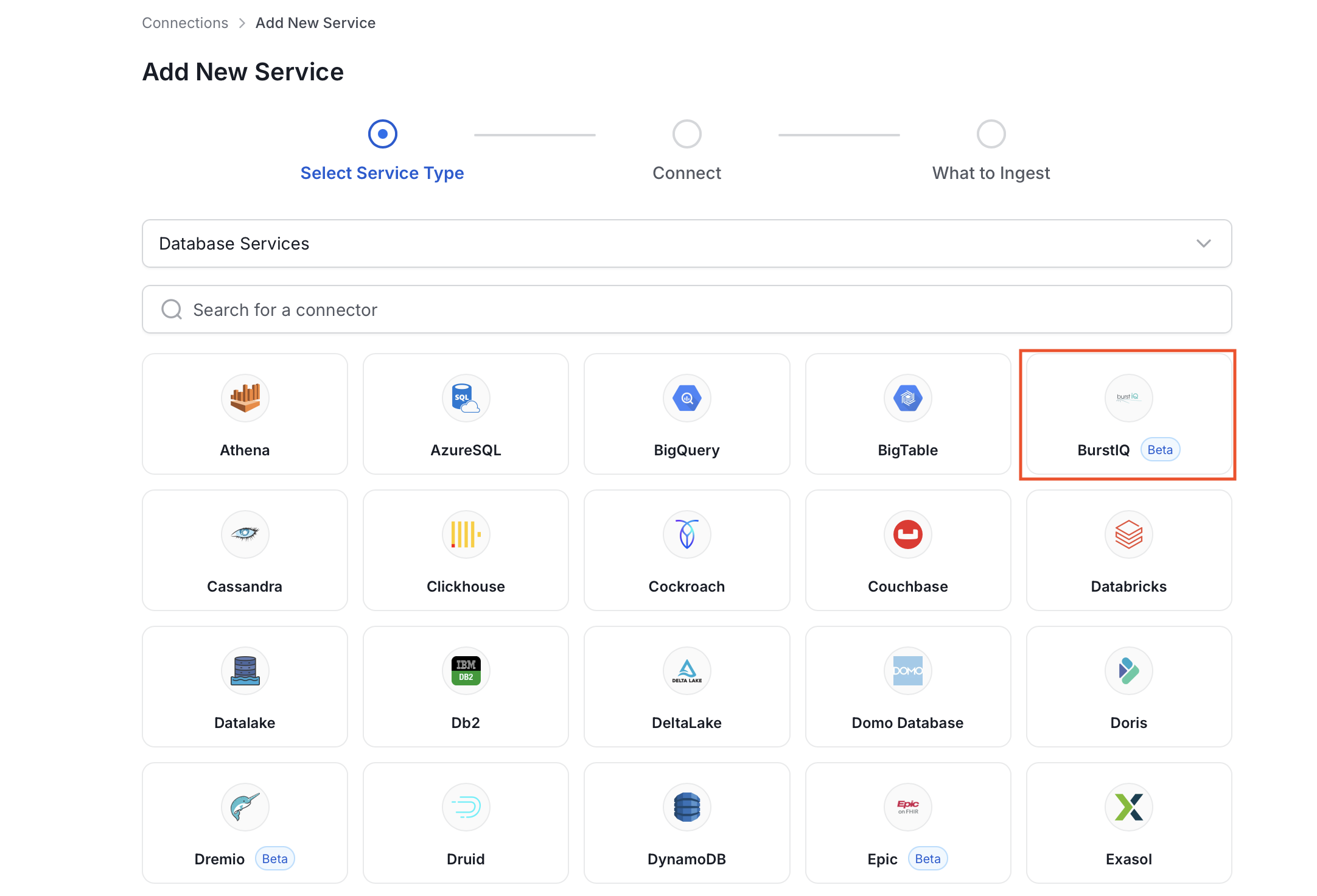Click the Db2 card label
This screenshot has height=896, width=1317.
pyautogui.click(x=466, y=723)
